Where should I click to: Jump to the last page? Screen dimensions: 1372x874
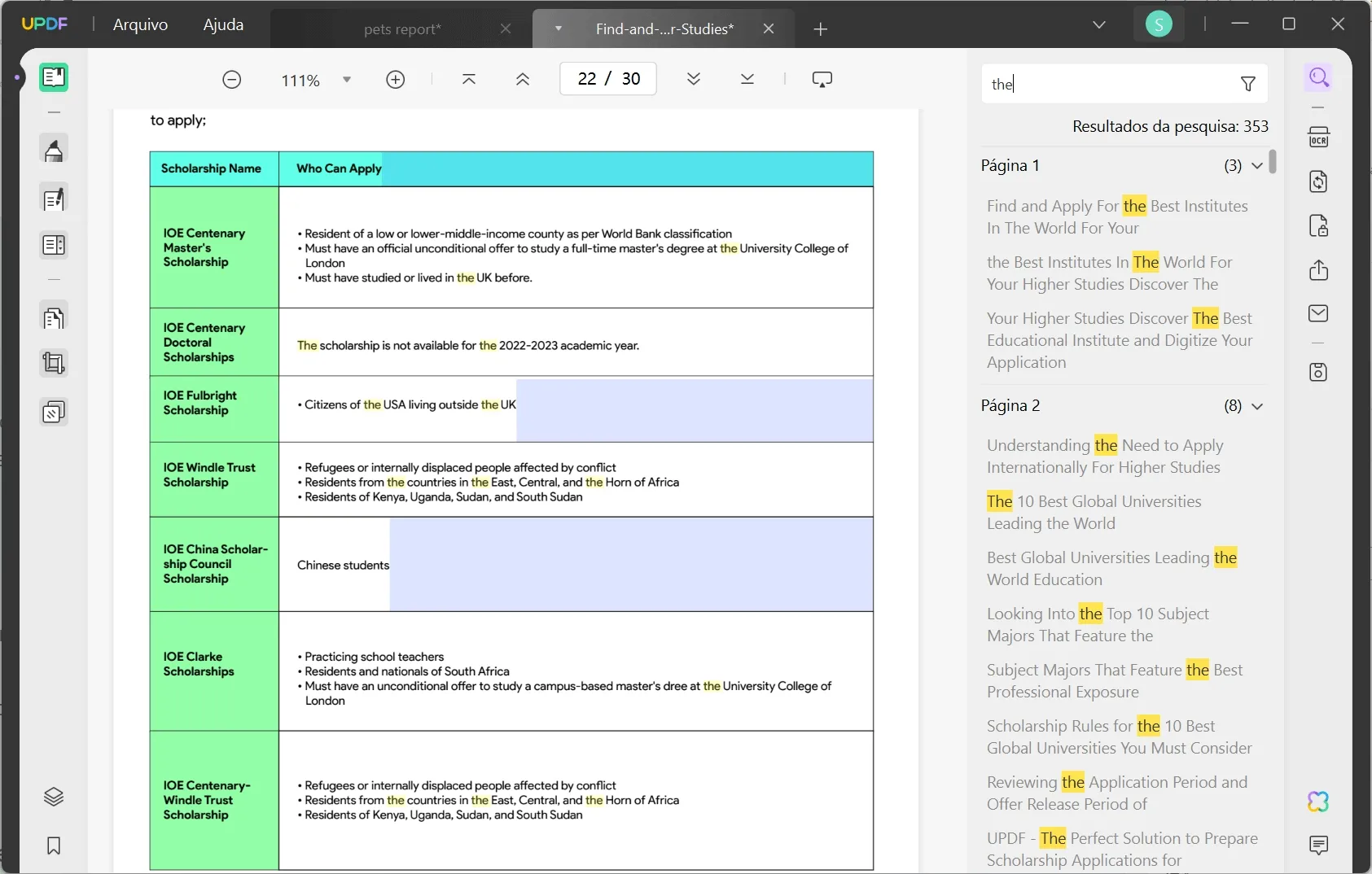747,79
